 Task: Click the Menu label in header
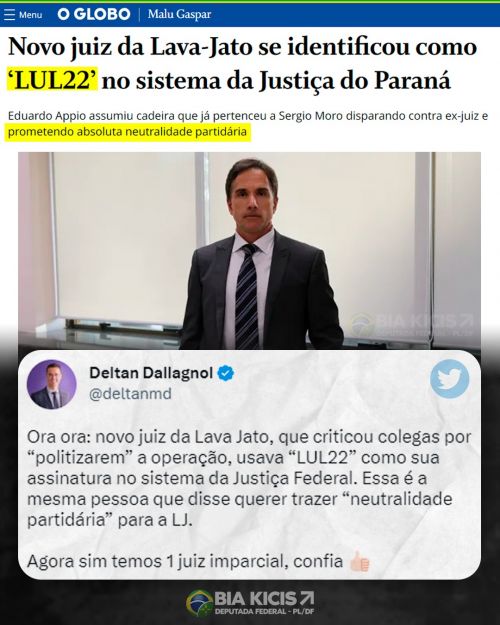coord(30,15)
